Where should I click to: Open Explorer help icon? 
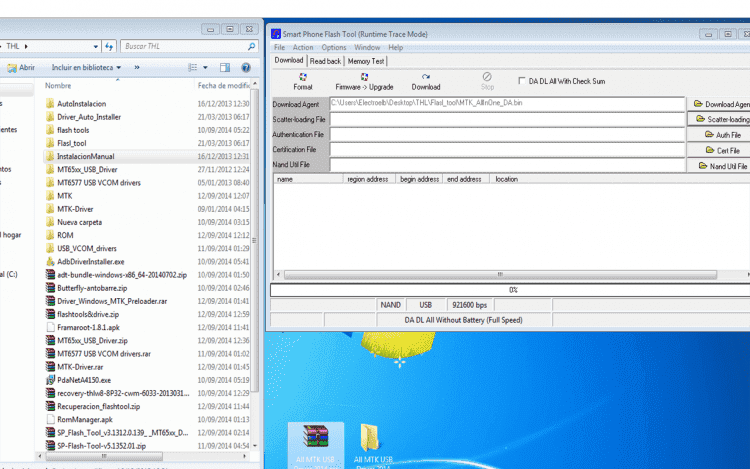[246, 67]
